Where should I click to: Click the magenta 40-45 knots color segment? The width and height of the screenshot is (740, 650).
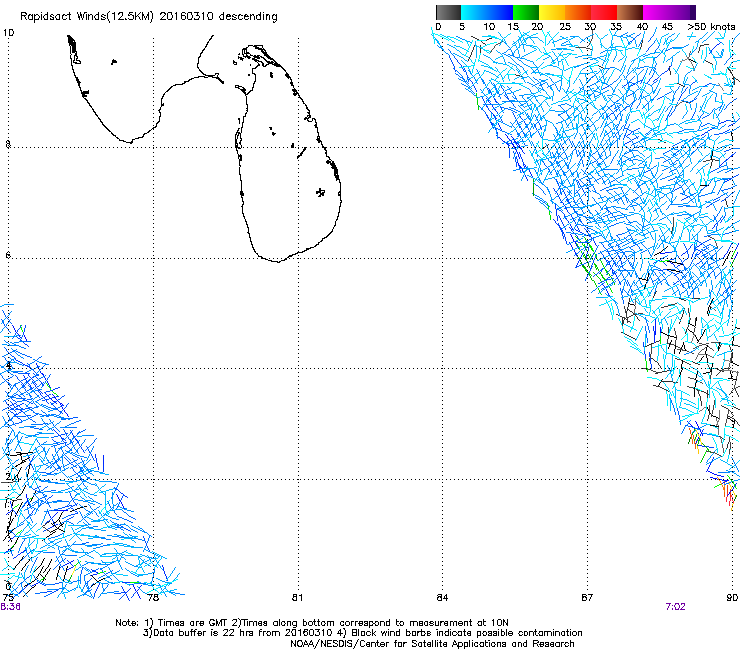pyautogui.click(x=656, y=12)
